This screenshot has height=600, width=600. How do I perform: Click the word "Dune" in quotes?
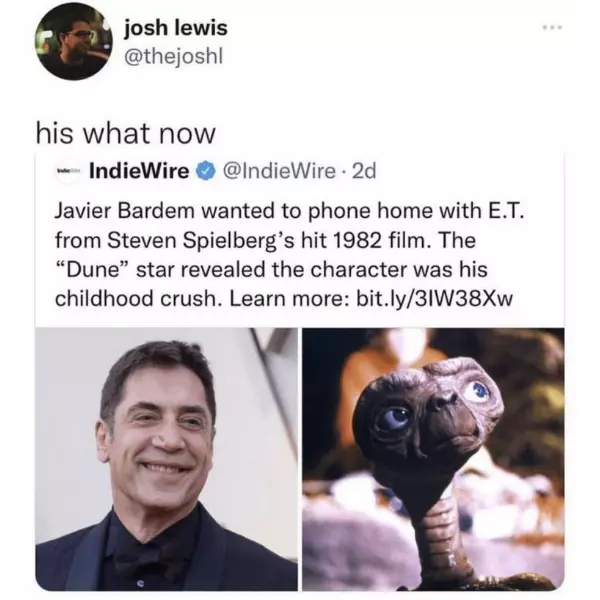pyautogui.click(x=93, y=270)
